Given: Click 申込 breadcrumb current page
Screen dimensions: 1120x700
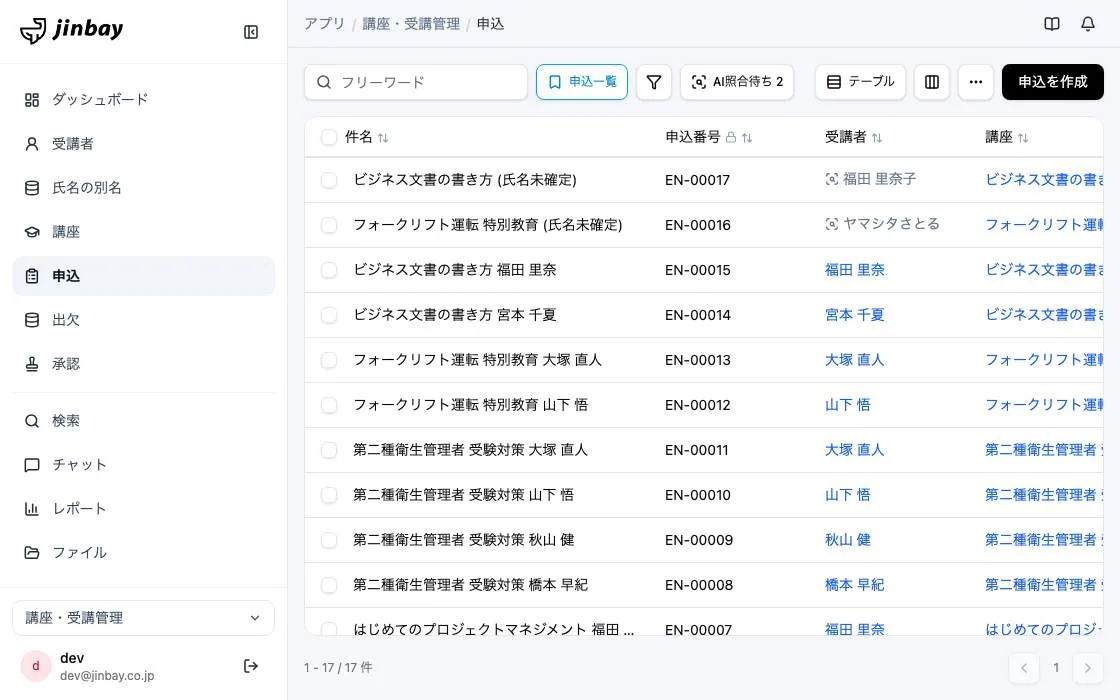Looking at the screenshot, I should (490, 24).
